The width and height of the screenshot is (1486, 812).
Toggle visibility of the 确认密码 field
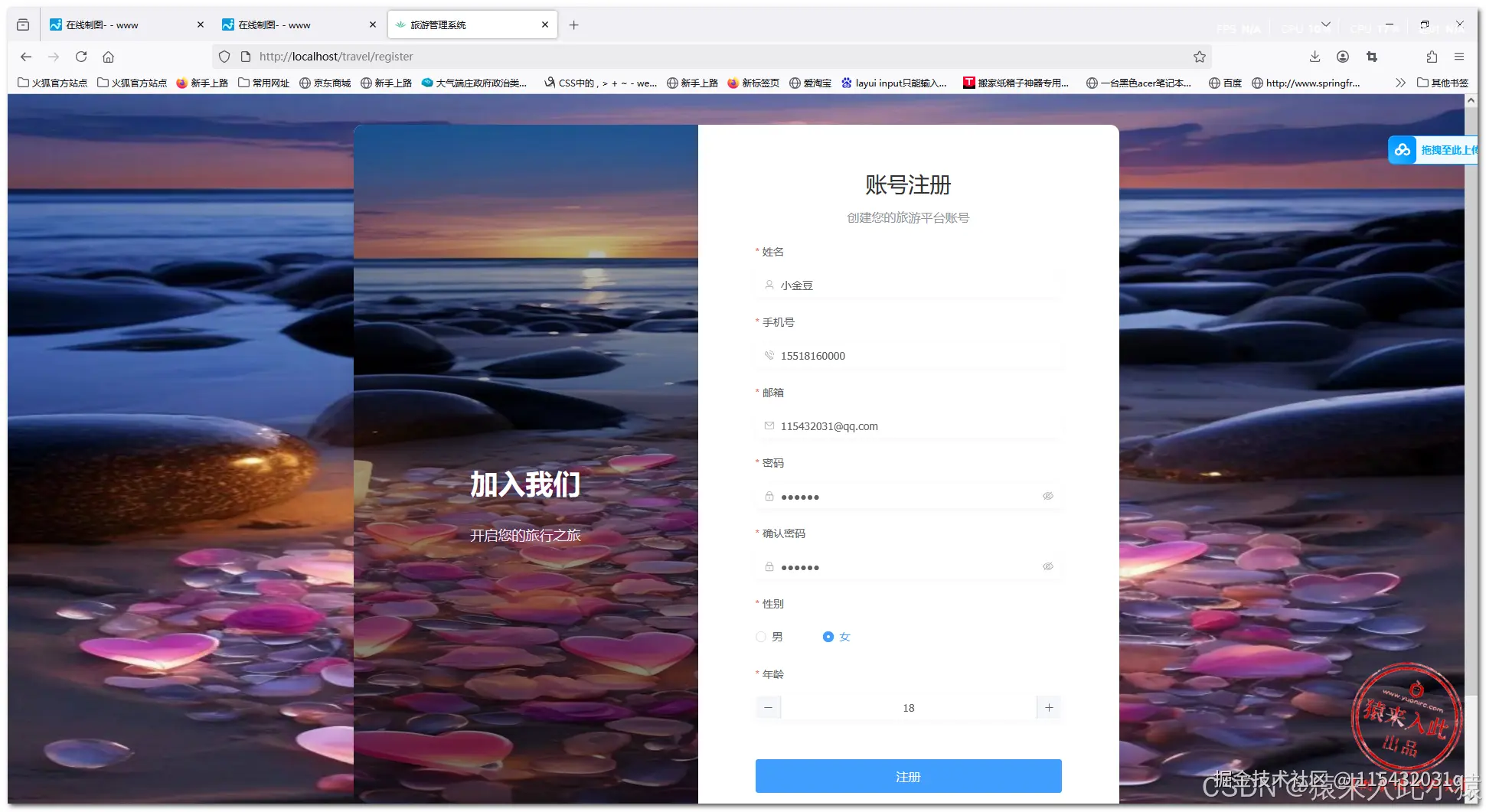click(1048, 566)
